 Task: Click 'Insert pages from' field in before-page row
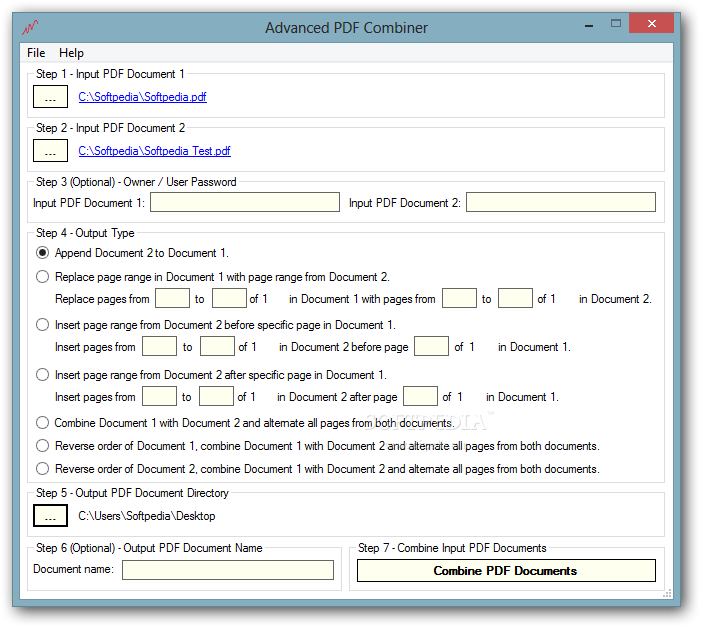[x=160, y=347]
